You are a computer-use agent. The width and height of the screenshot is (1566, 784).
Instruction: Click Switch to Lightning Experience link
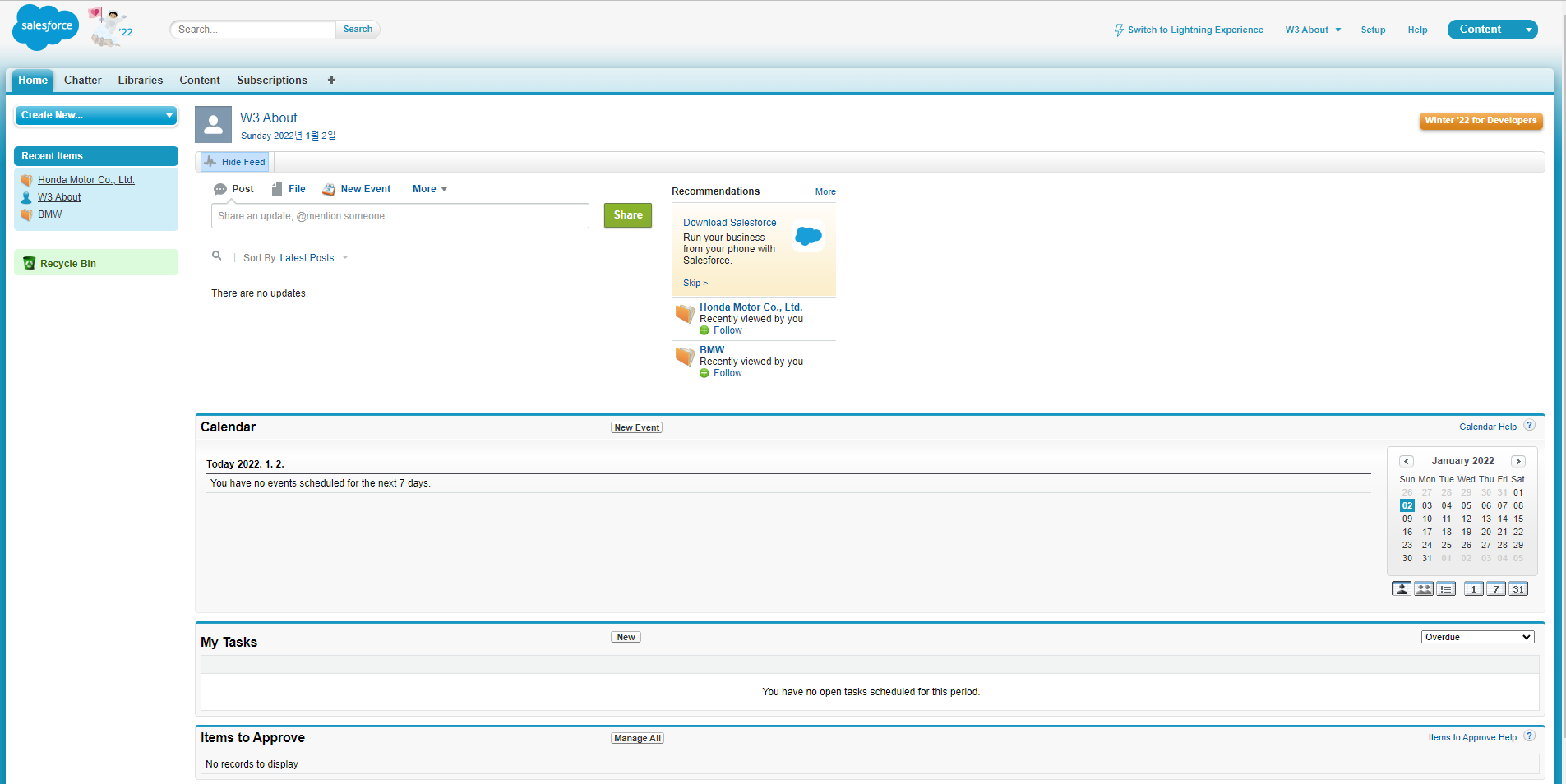[x=1195, y=30]
